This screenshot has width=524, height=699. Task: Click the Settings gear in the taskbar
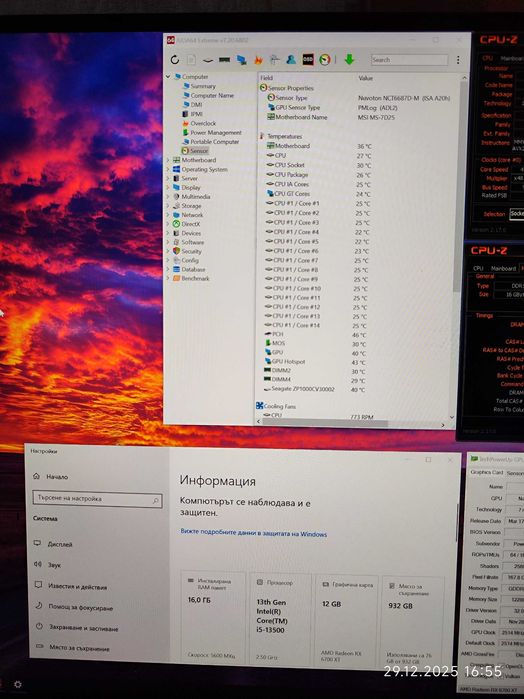[x=18, y=684]
